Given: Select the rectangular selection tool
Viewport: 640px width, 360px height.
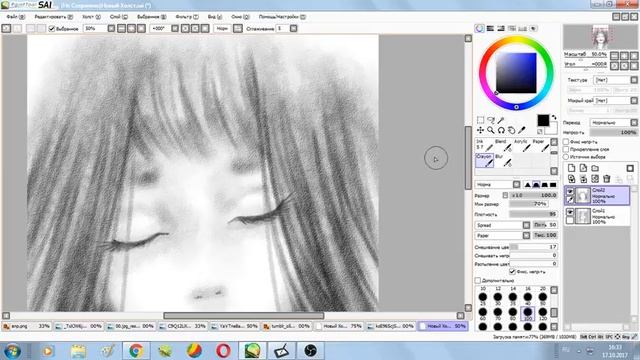Looking at the screenshot, I should tap(480, 120).
